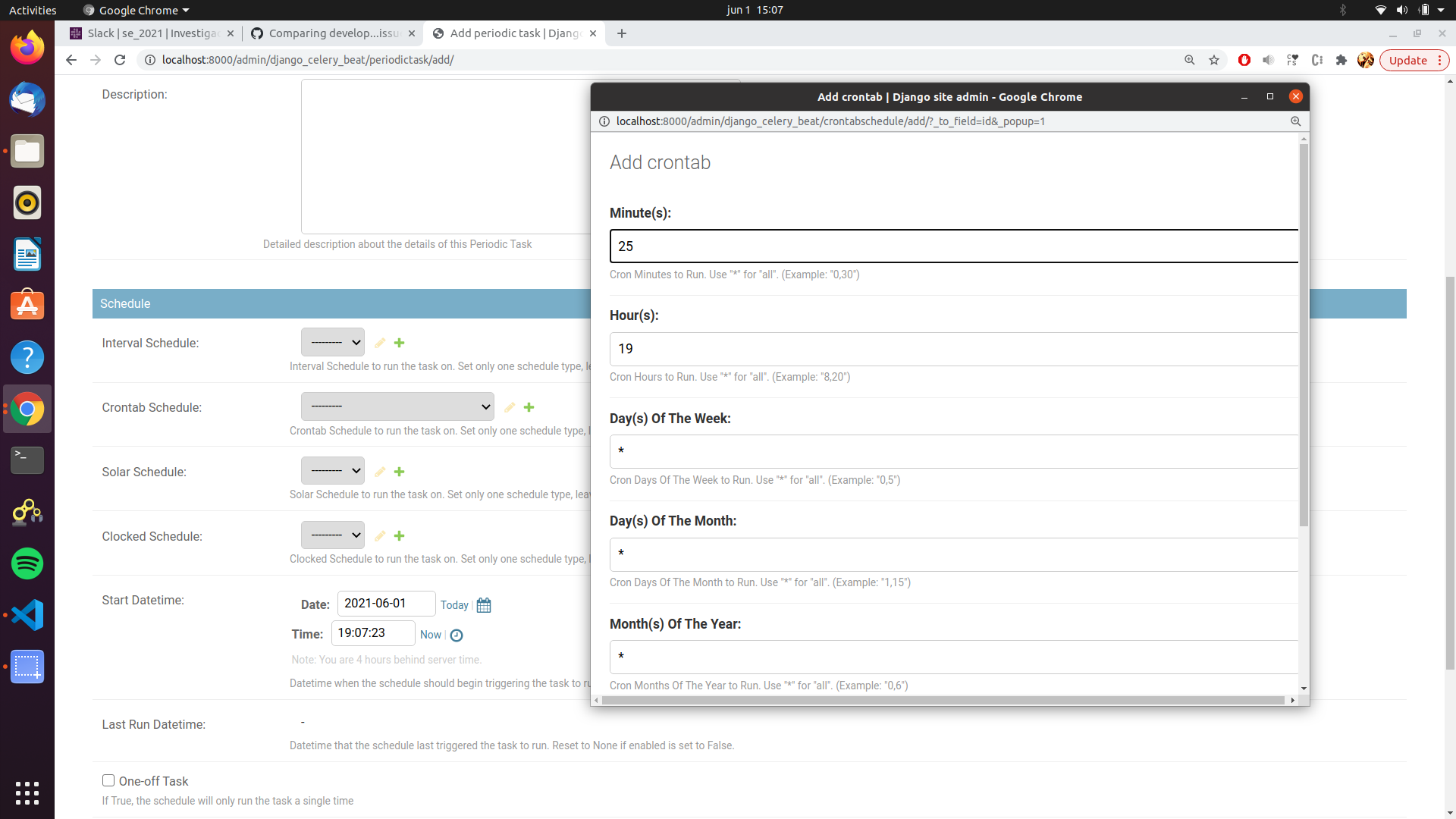Bookmark page with star icon

(x=1214, y=60)
